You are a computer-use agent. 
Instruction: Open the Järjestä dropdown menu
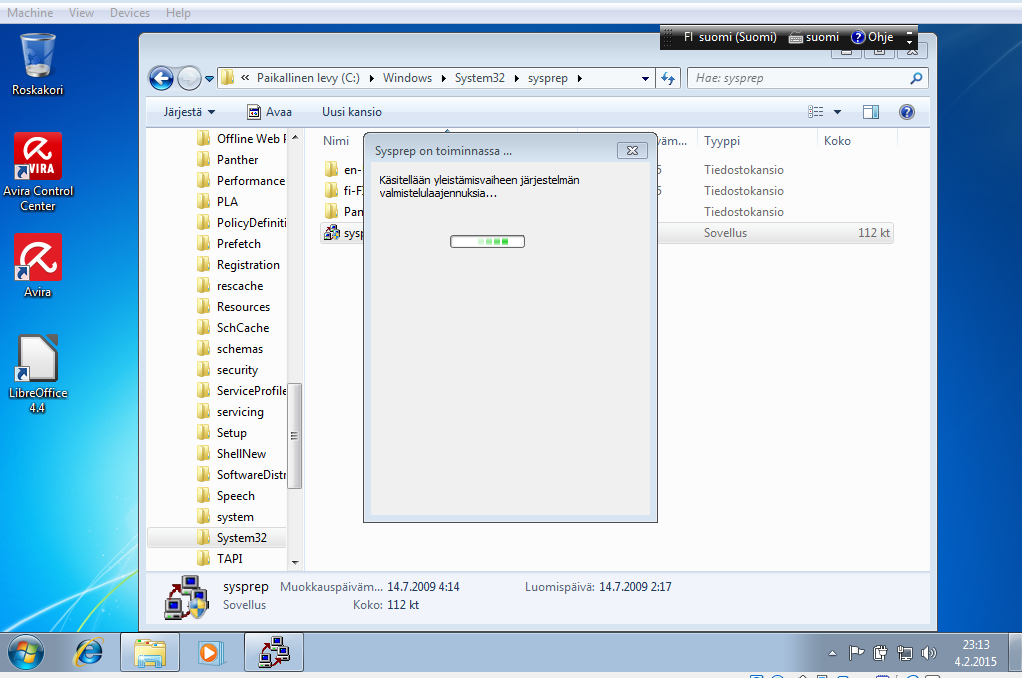point(189,112)
